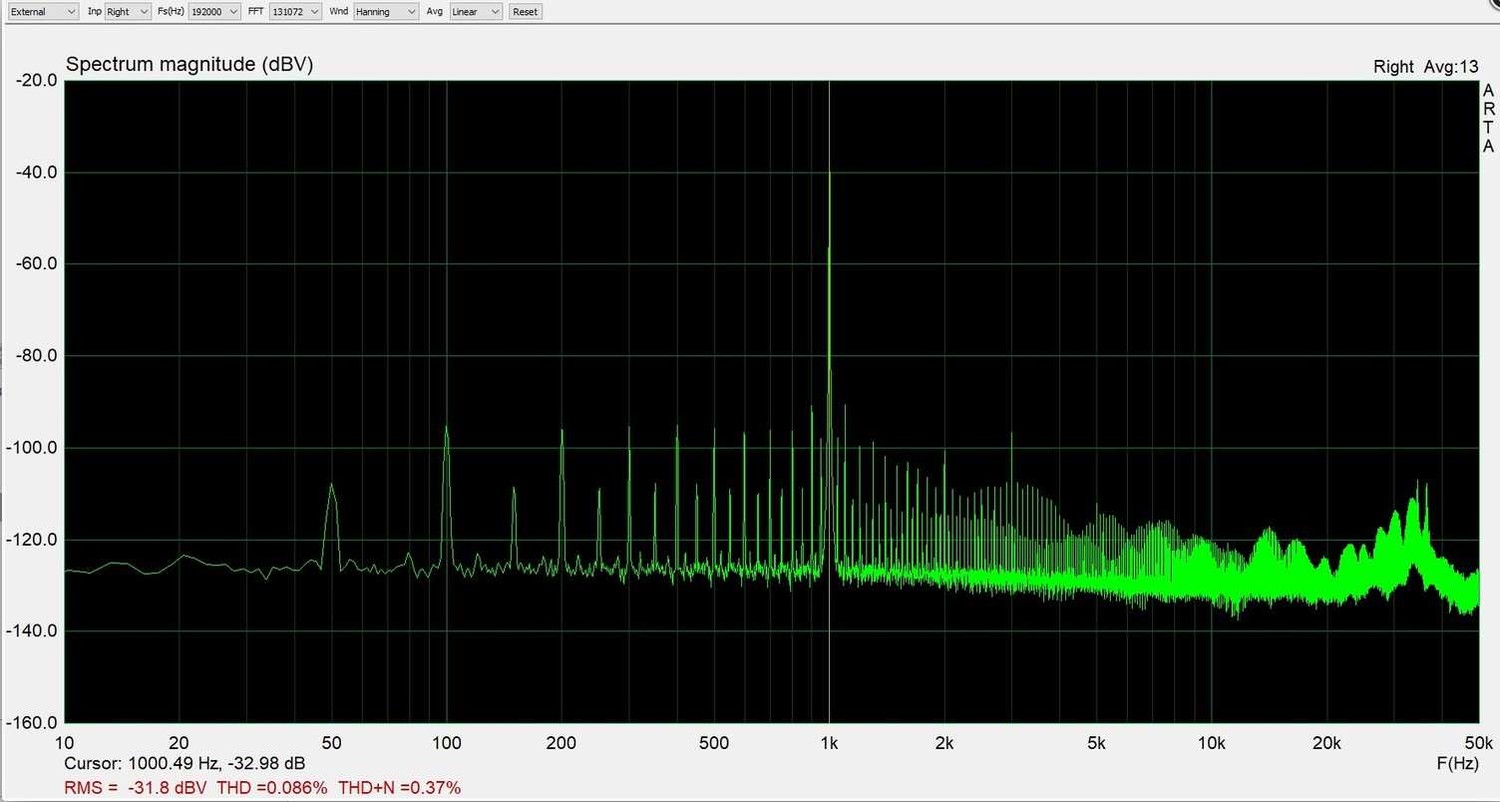
Task: Open the Avg averaging dropdown showing Linear
Action: coord(475,12)
